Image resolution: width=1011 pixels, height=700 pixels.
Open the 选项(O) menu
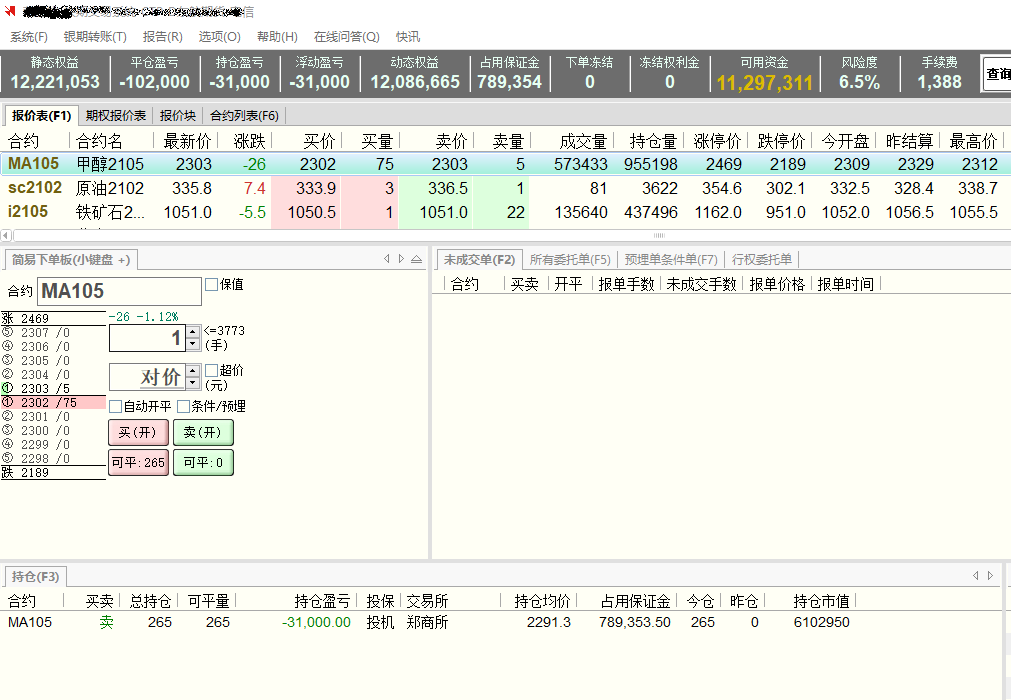(219, 37)
